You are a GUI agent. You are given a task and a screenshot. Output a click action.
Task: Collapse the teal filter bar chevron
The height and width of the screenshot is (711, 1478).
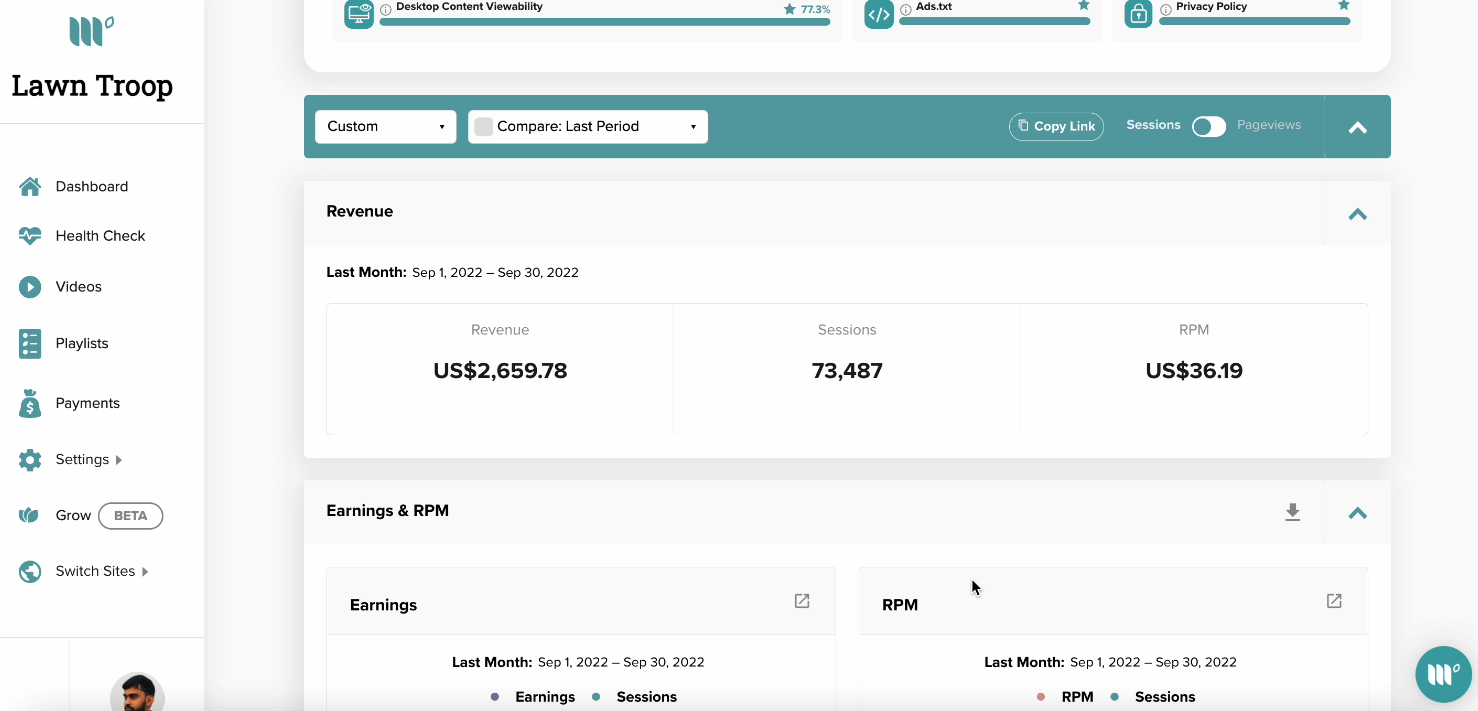coord(1357,128)
